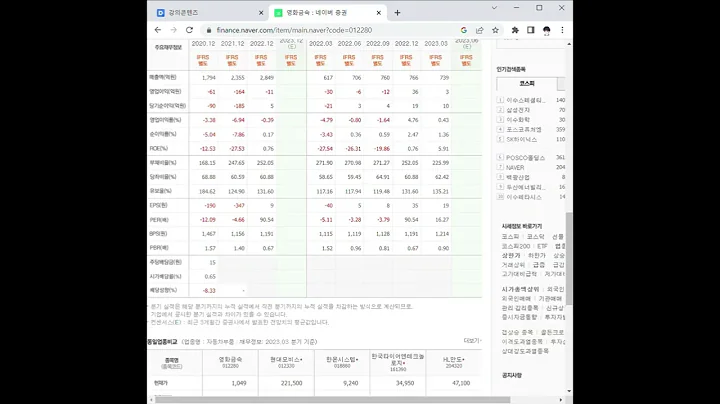Open the 하한가 quick link
The height and width of the screenshot is (404, 720).
click(x=536, y=255)
